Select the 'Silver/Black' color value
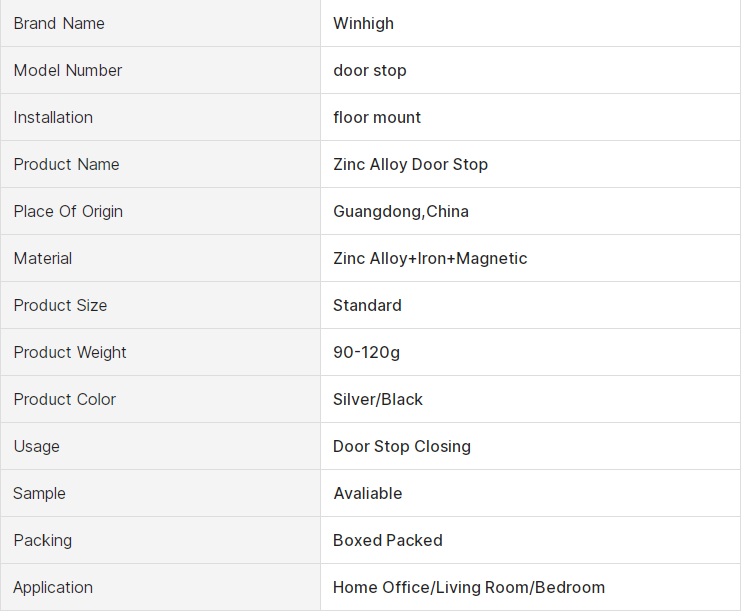741x614 pixels. tap(378, 399)
